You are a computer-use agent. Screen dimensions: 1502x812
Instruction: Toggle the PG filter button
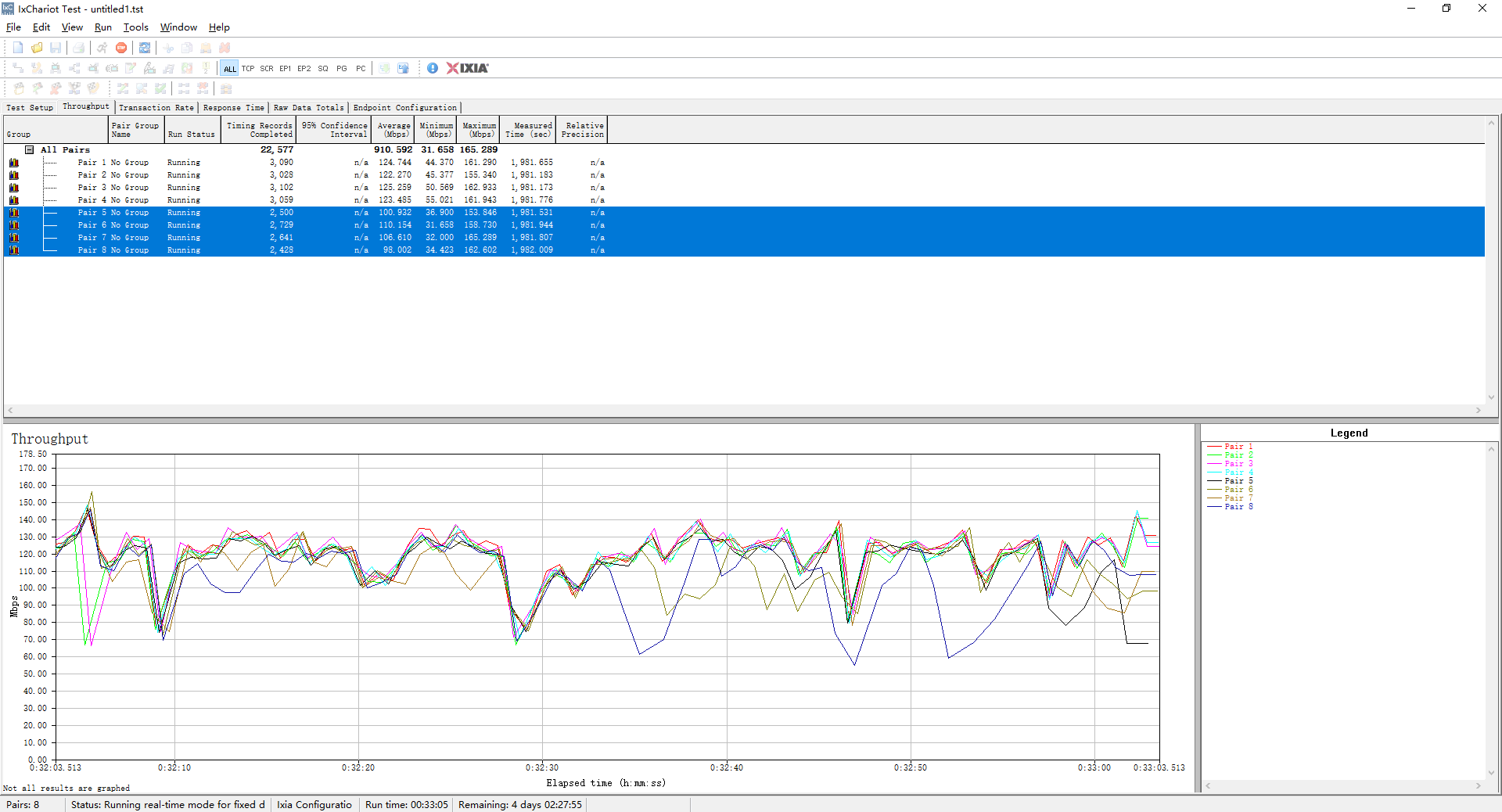342,68
